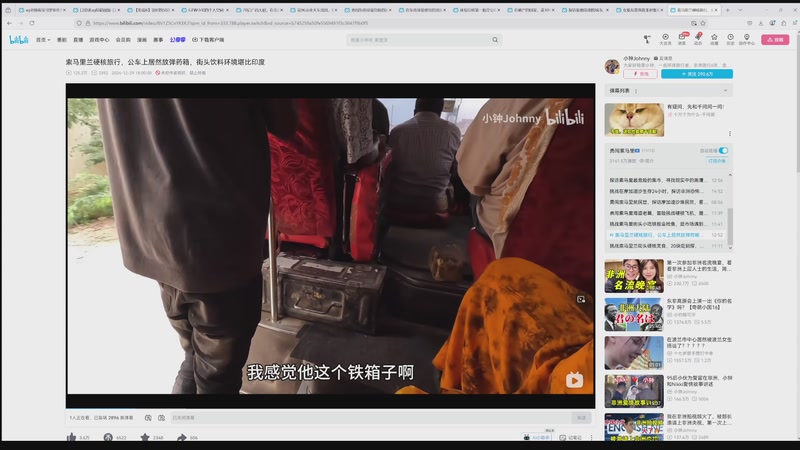
Task: Play the playlist episode lasting 12:56
Action: (666, 180)
